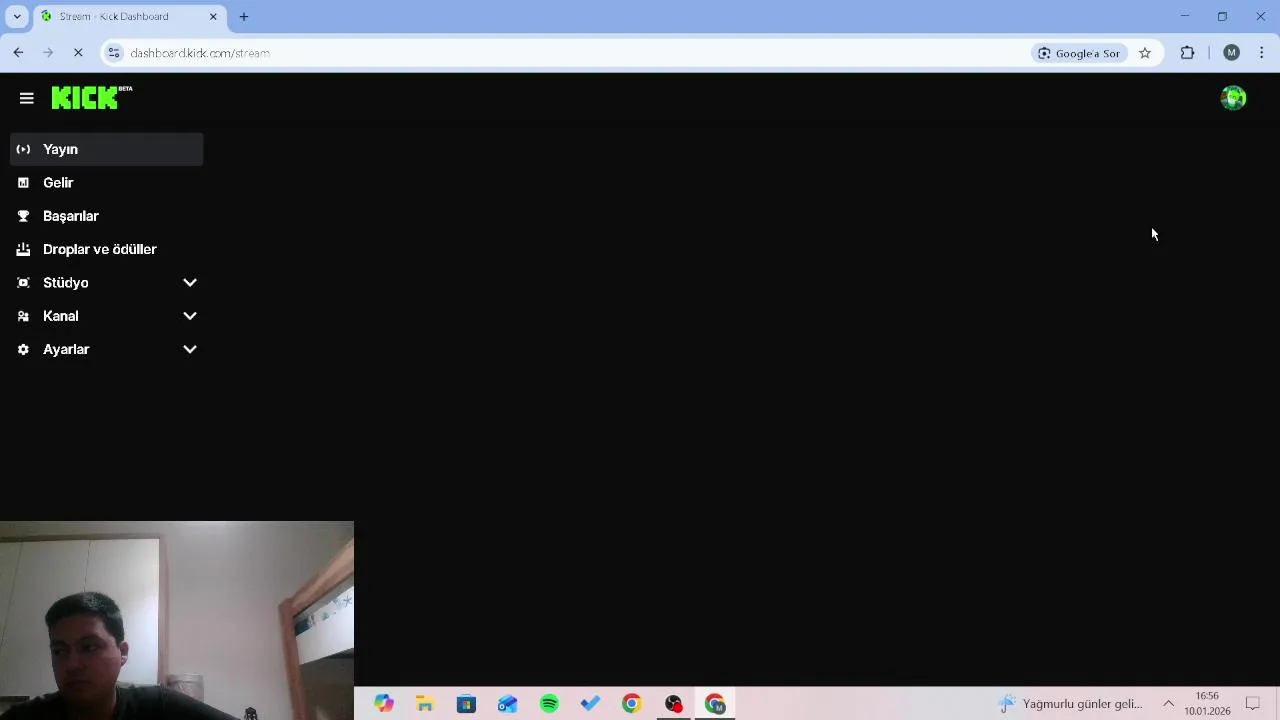Click the address bar URL
This screenshot has width=1280, height=720.
click(x=200, y=53)
